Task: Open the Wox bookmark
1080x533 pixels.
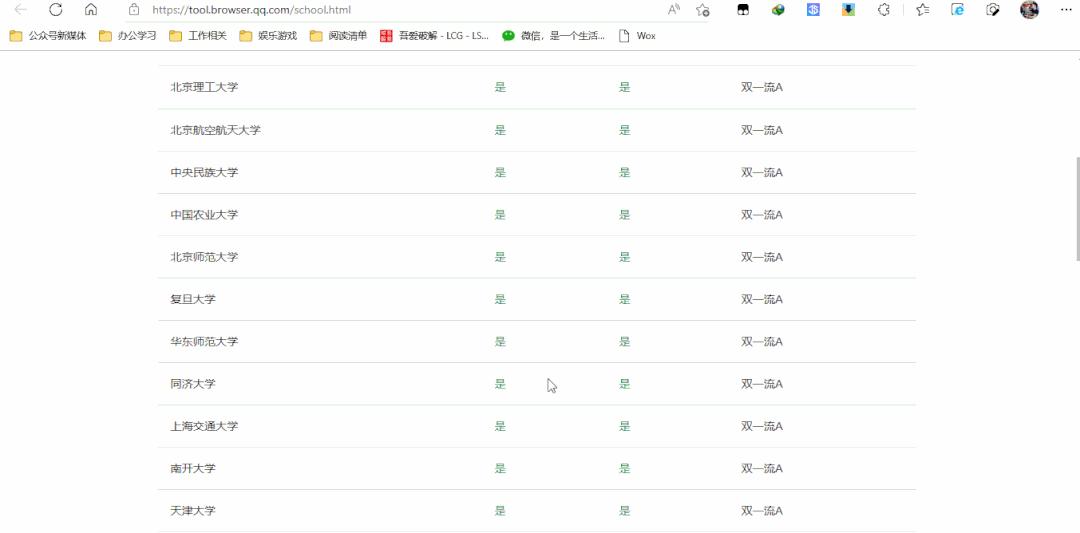Action: click(x=637, y=36)
